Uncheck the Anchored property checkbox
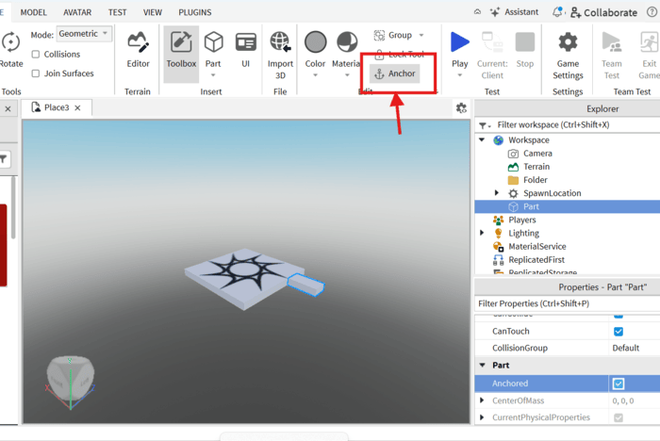This screenshot has height=441, width=660. (618, 384)
